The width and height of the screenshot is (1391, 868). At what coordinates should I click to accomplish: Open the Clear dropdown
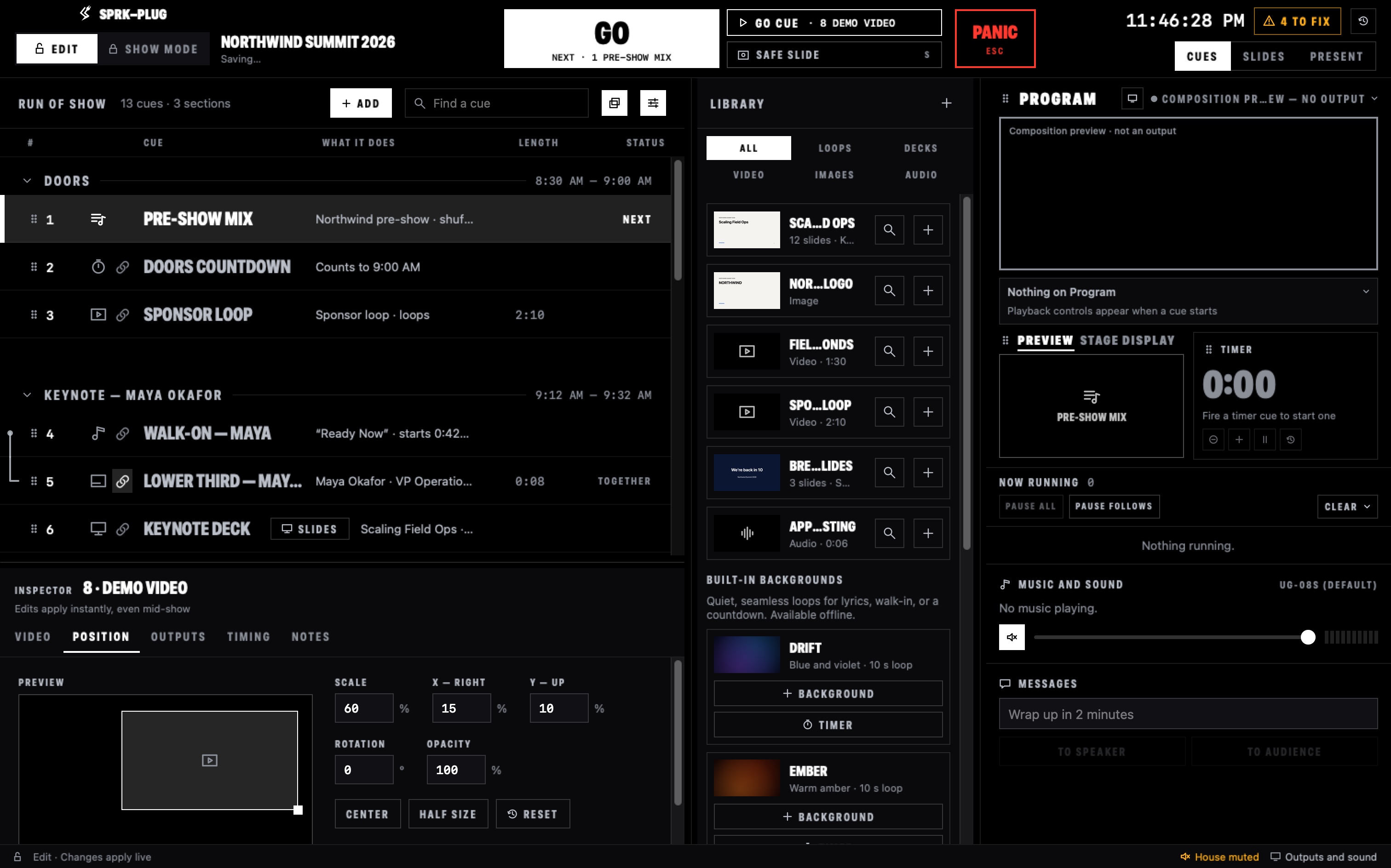(x=1347, y=506)
